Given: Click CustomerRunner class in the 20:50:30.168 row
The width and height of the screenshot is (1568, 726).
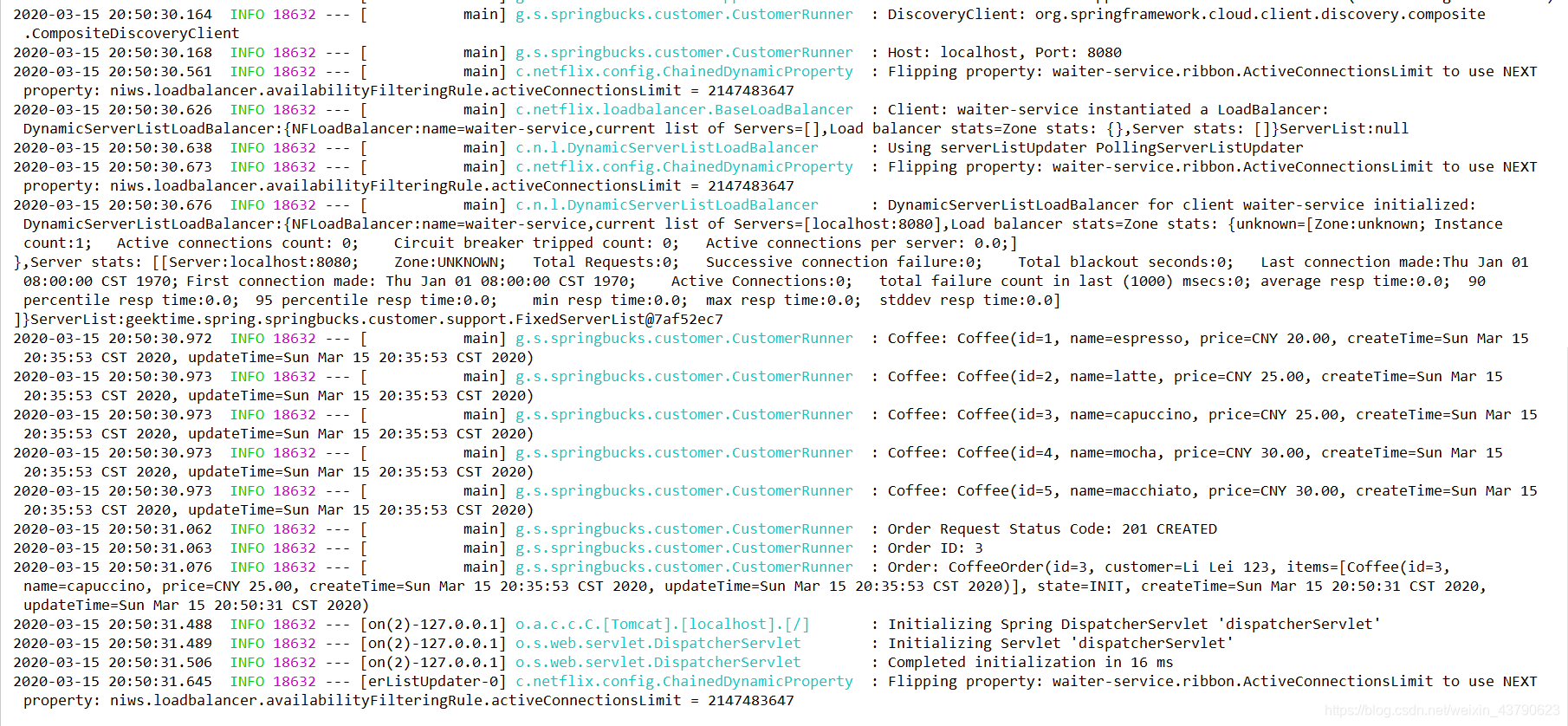Looking at the screenshot, I should (x=684, y=53).
